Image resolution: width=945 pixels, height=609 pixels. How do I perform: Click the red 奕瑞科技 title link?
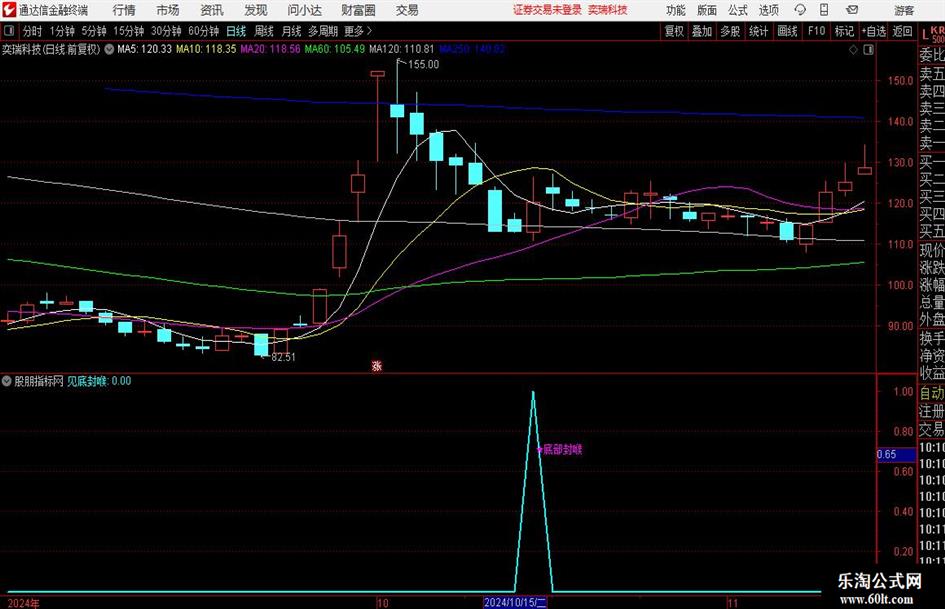(x=608, y=10)
